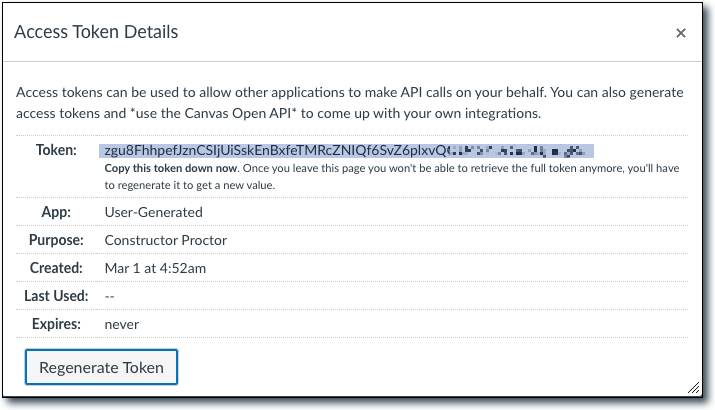Viewport: 715px width, 410px height.
Task: Select the 'Constructor Proctor' purpose value
Action: click(164, 240)
